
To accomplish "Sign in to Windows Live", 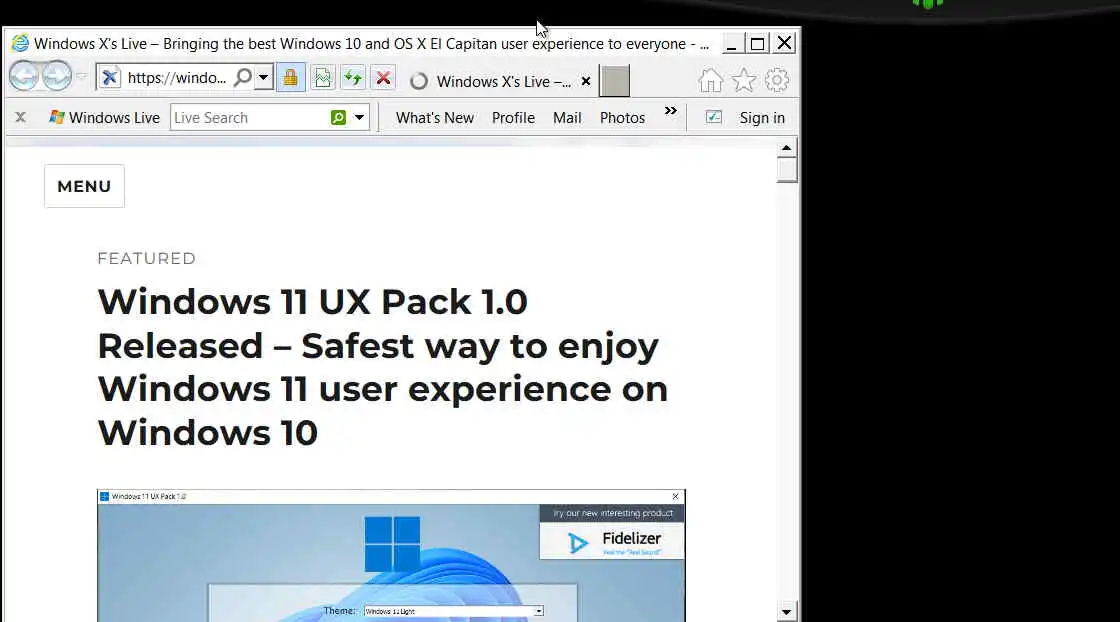I will [x=761, y=118].
